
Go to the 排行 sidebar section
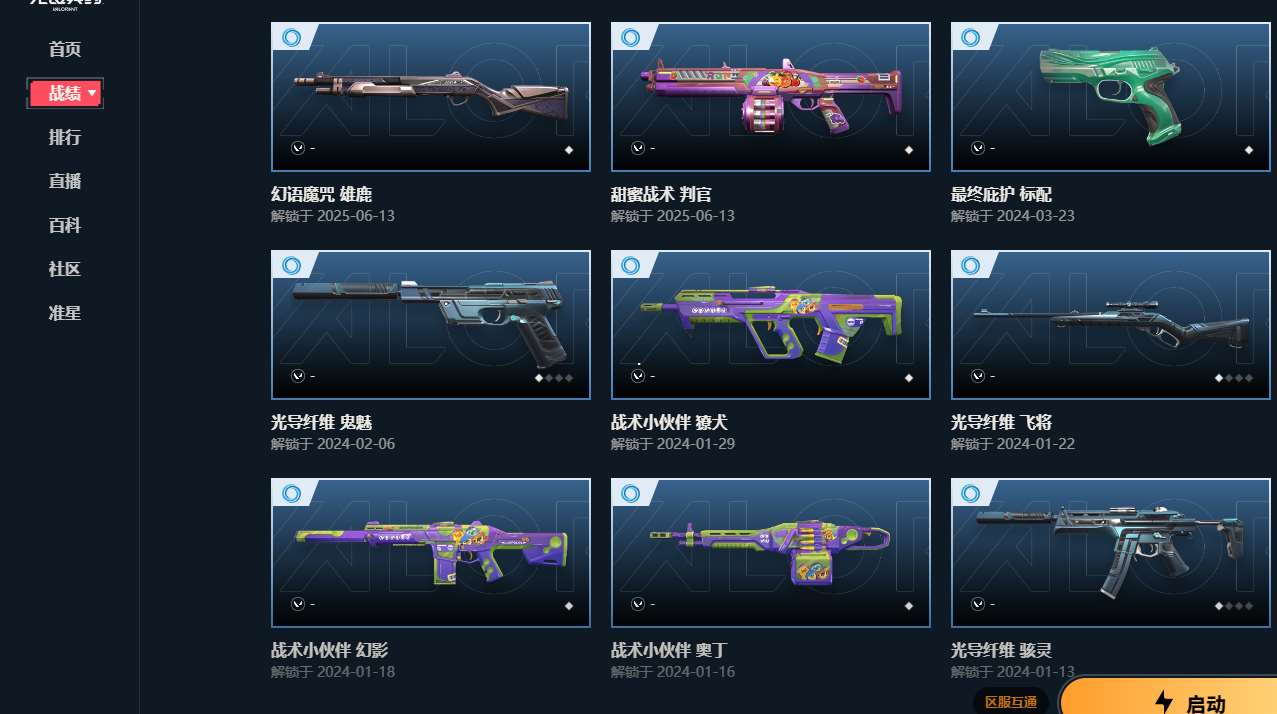[x=65, y=137]
